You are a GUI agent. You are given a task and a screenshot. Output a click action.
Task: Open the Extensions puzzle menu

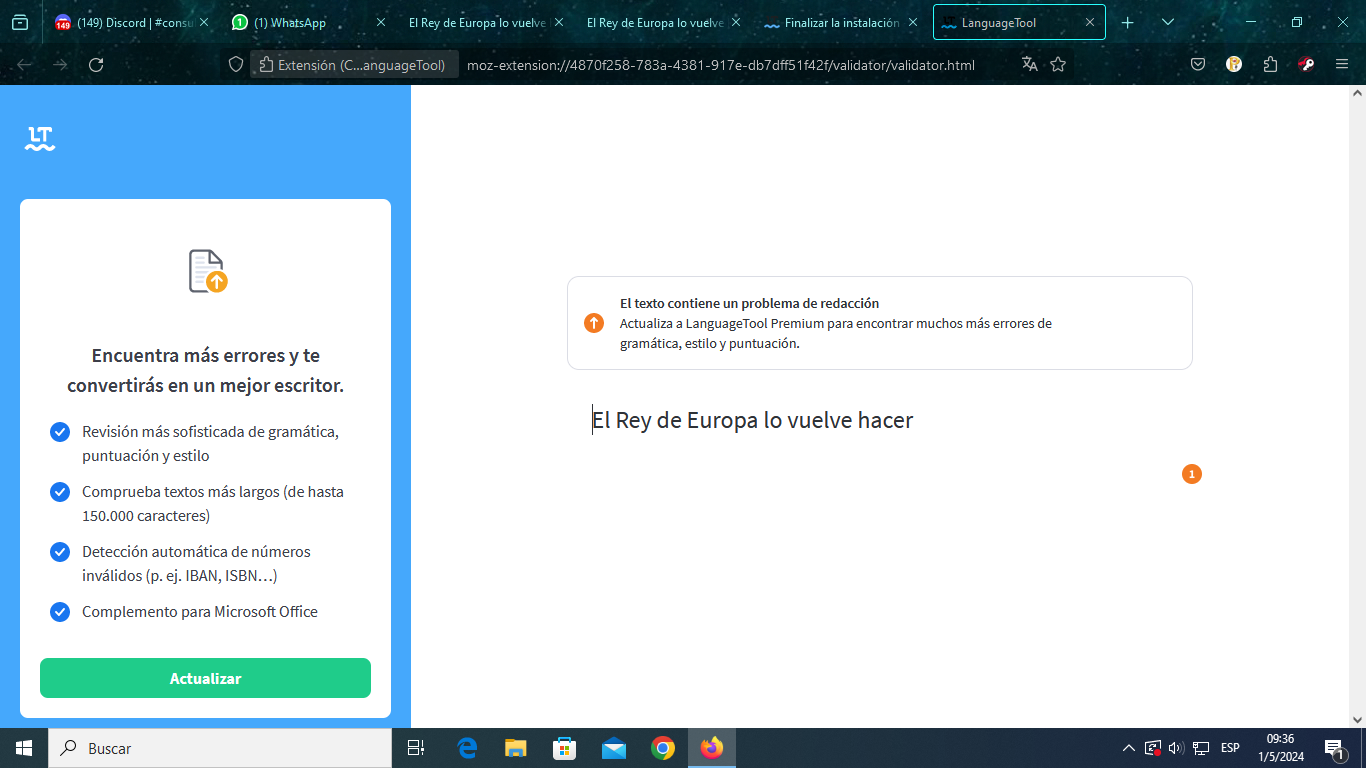pyautogui.click(x=1270, y=64)
